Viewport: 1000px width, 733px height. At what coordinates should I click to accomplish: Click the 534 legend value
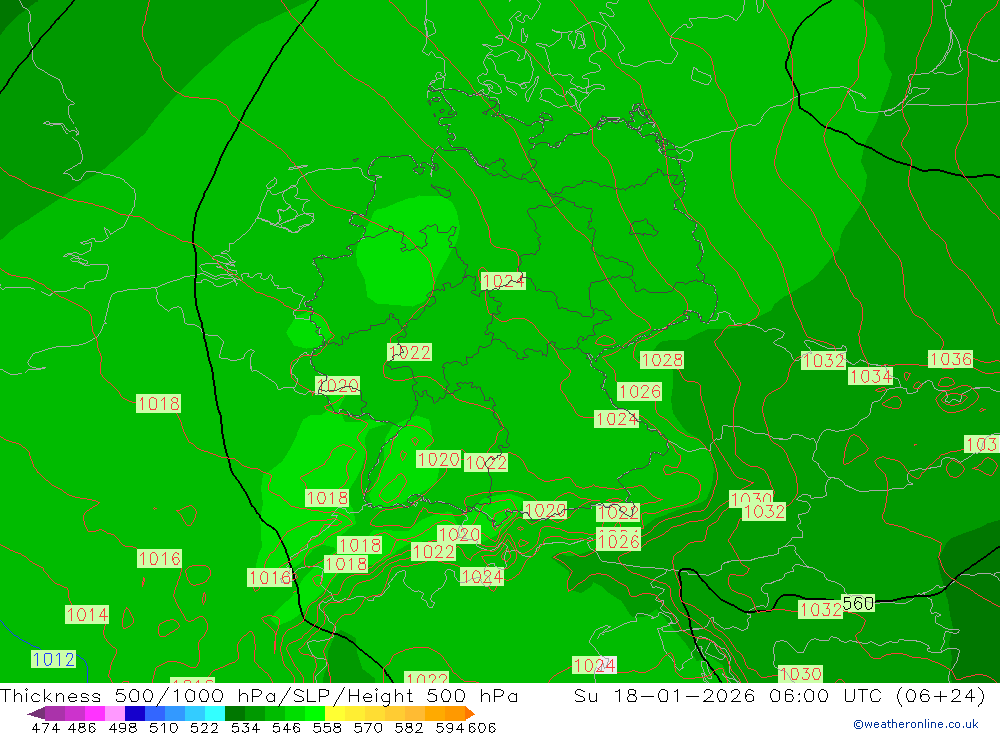(x=245, y=727)
